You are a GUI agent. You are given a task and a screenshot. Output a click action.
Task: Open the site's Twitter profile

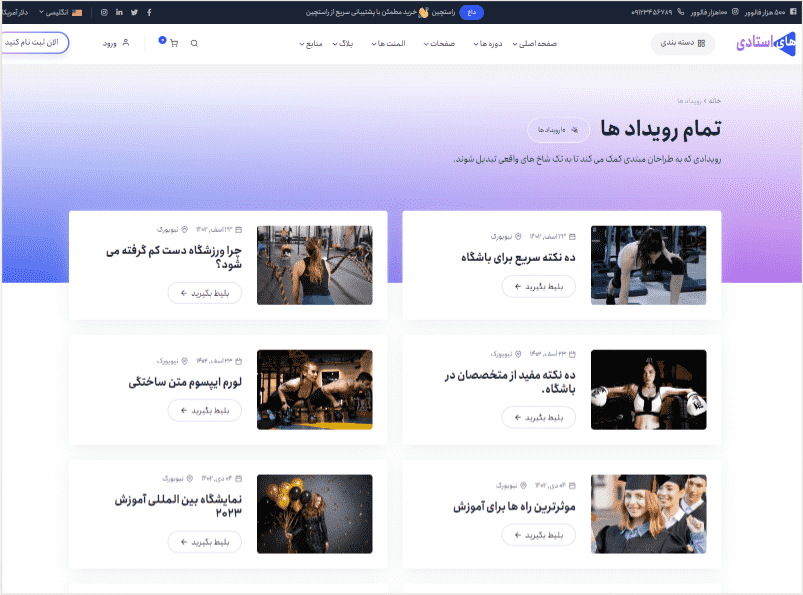point(134,12)
